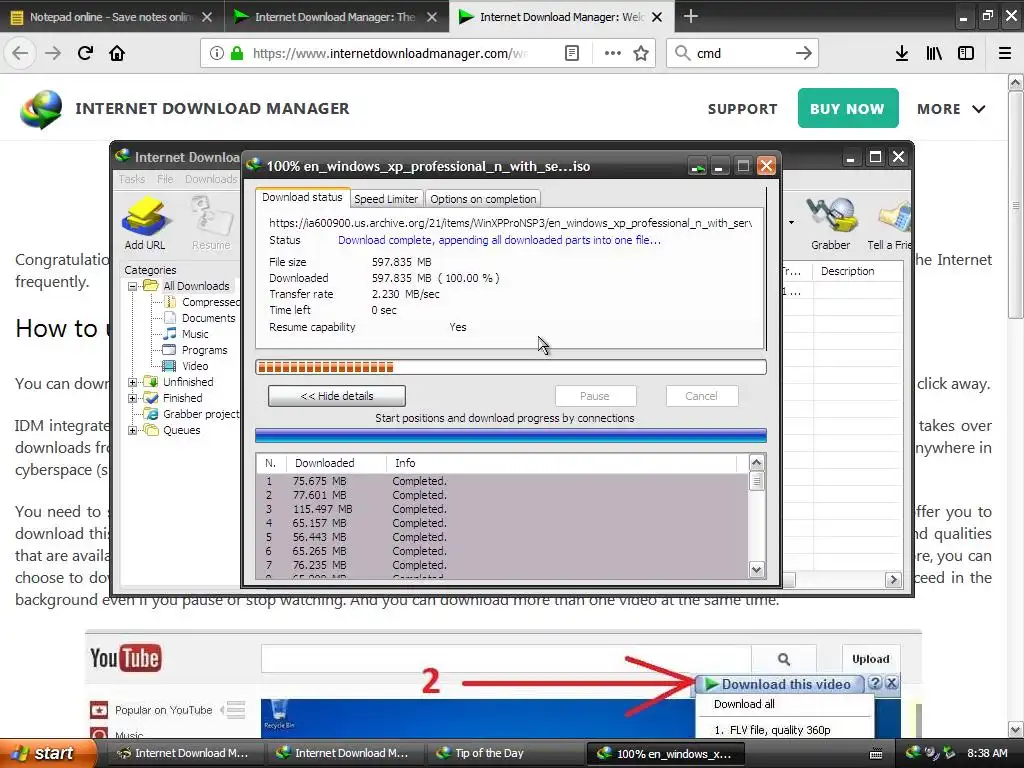Screen dimensions: 1024x768
Task: Expand the Queues tree node
Action: 133,430
